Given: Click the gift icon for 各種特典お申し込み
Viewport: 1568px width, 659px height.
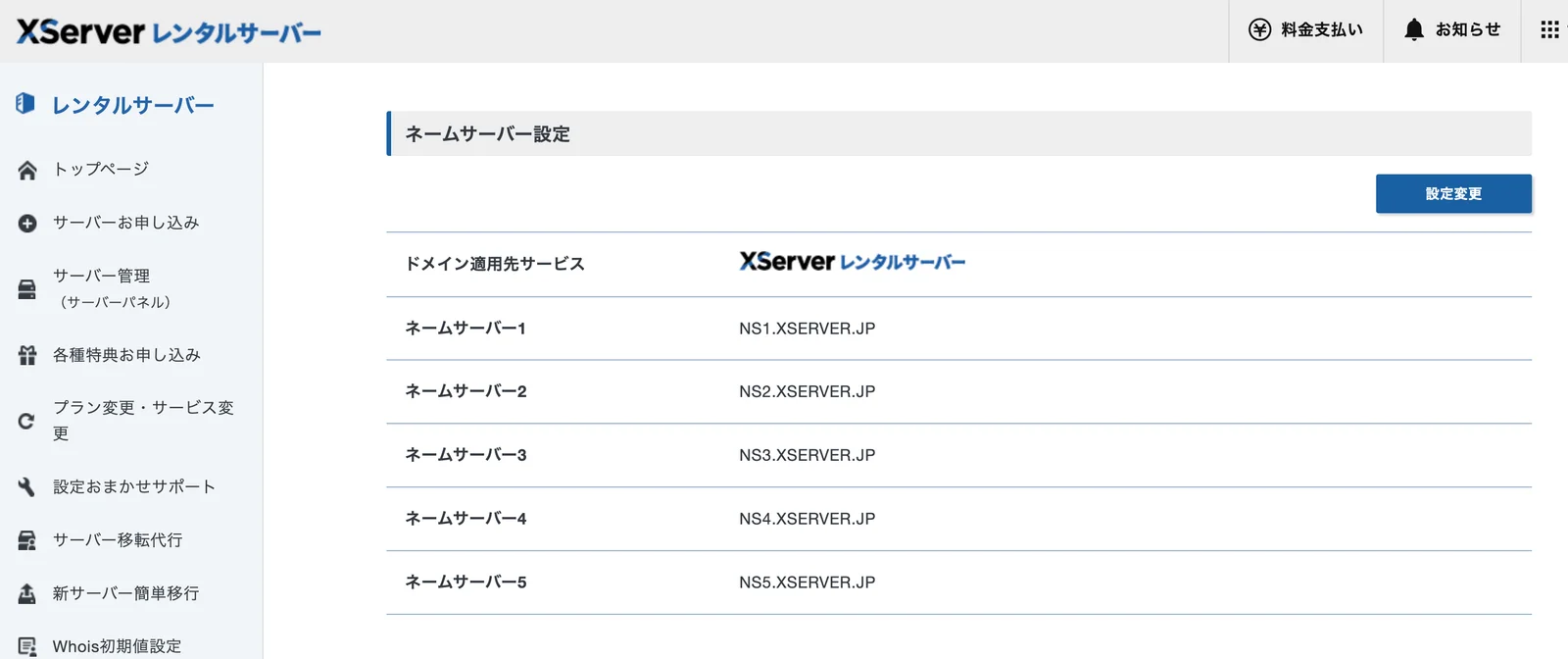Looking at the screenshot, I should tap(27, 355).
